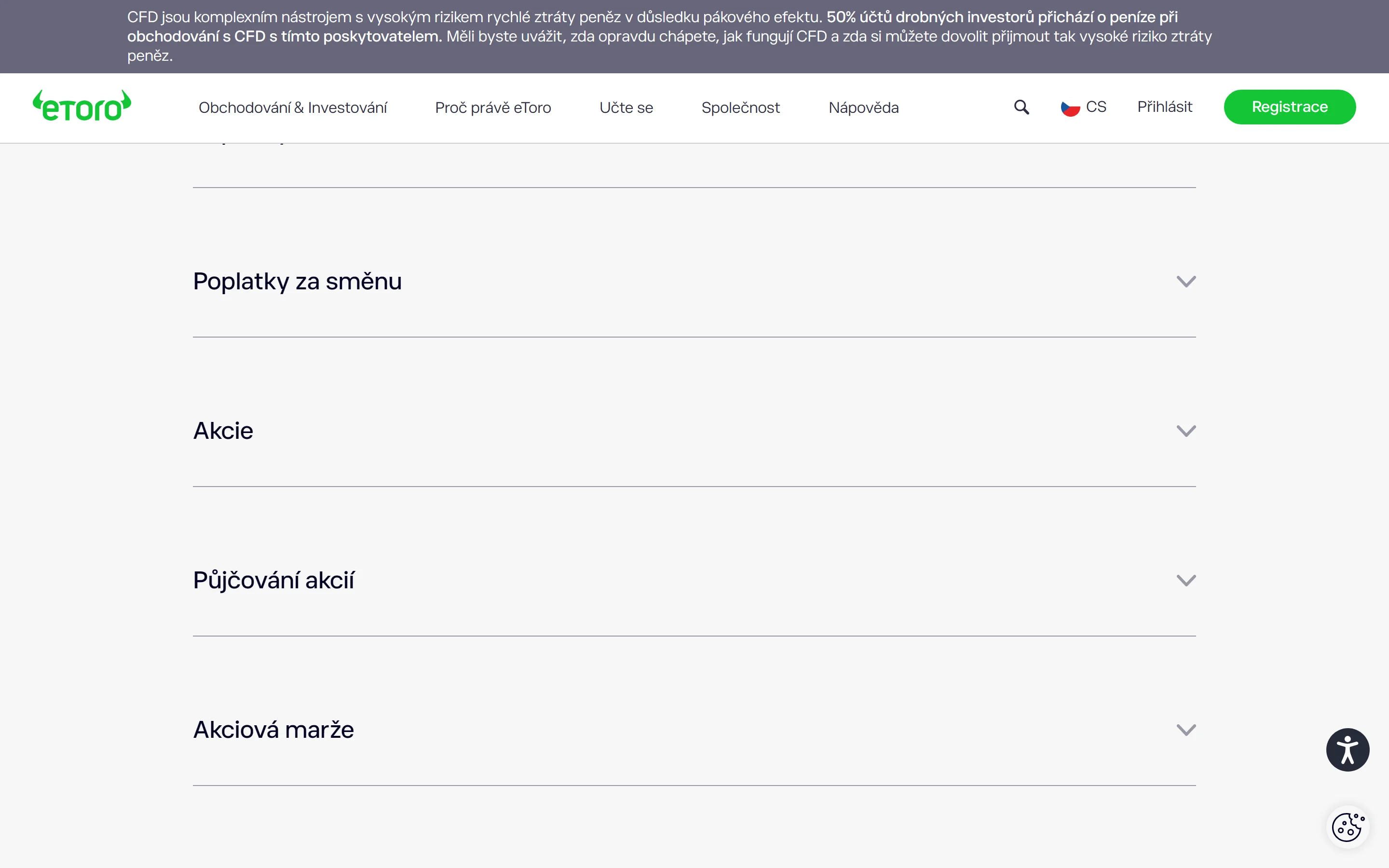The height and width of the screenshot is (868, 1389).
Task: Open the Nápověda menu
Action: coord(863,108)
